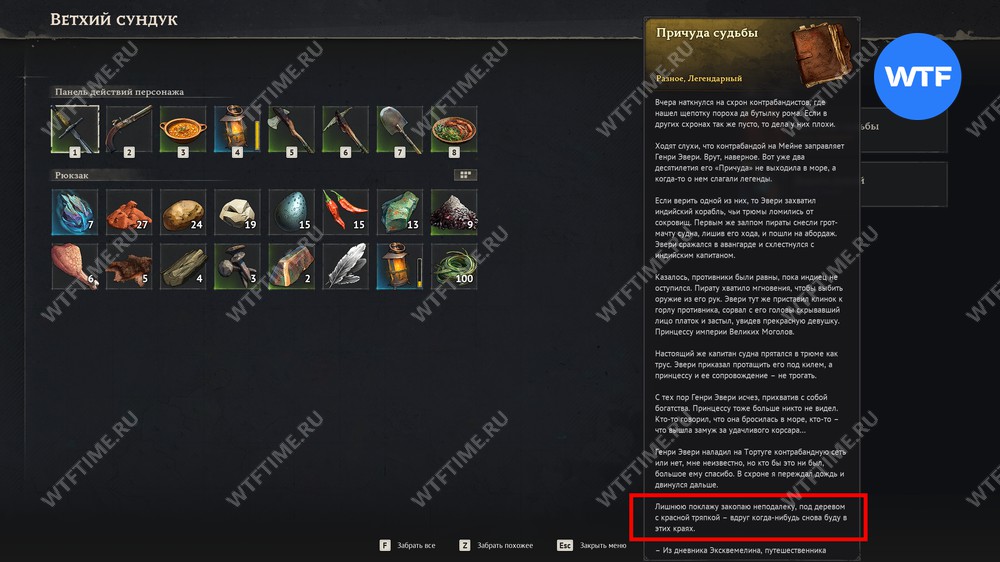This screenshot has width=1000, height=562.
Task: Click Забрать похожее button
Action: pos(496,545)
